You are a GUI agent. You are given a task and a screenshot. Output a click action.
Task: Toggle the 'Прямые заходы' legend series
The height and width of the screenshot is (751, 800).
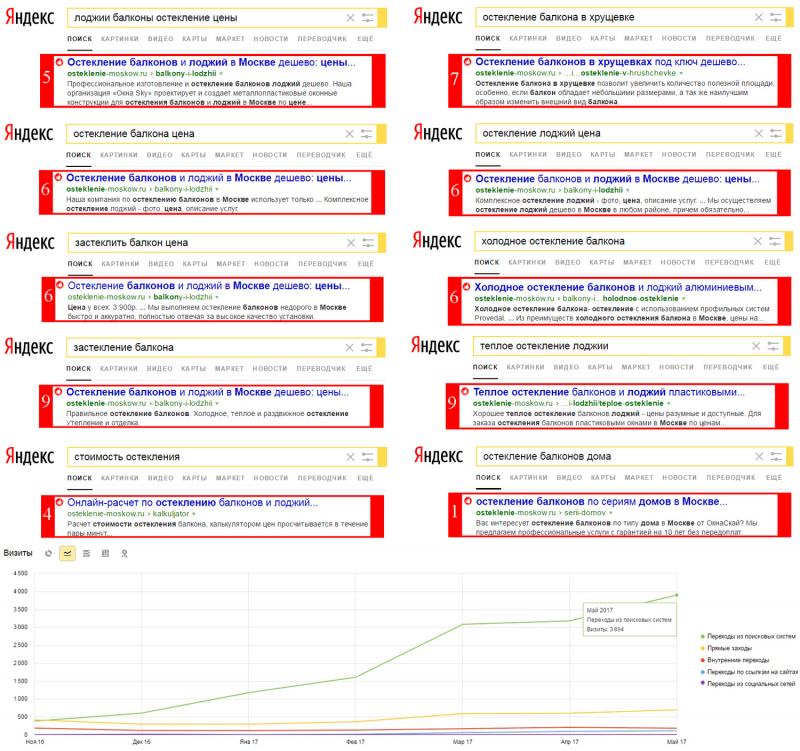[x=726, y=648]
